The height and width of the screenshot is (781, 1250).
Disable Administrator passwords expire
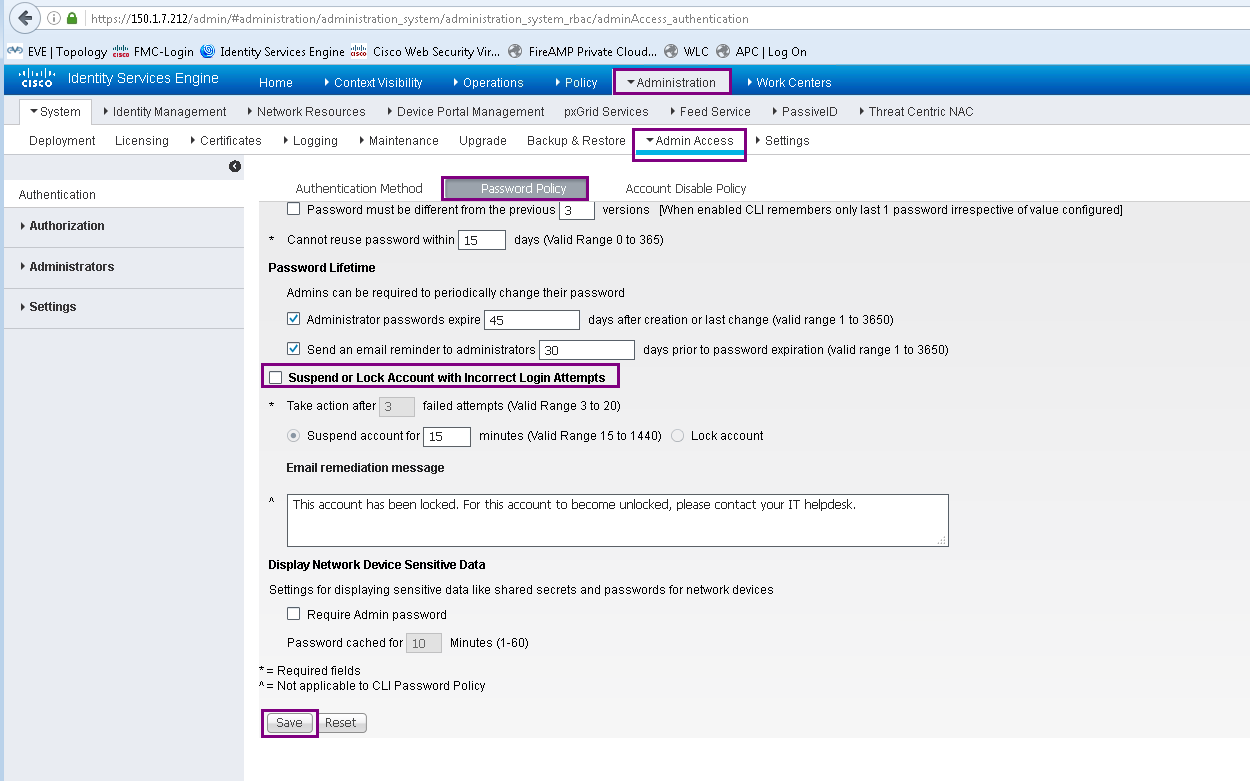pos(293,318)
